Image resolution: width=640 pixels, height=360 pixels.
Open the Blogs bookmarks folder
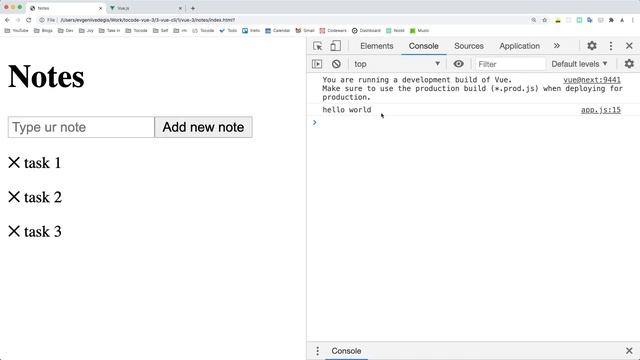43,31
